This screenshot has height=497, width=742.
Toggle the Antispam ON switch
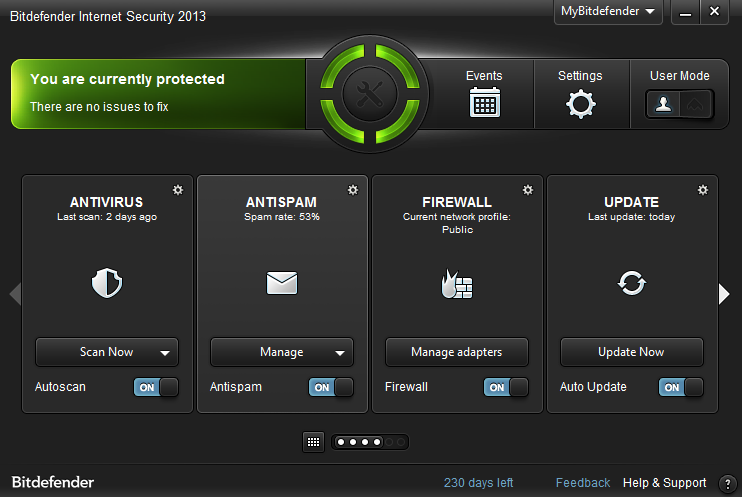pyautogui.click(x=331, y=387)
